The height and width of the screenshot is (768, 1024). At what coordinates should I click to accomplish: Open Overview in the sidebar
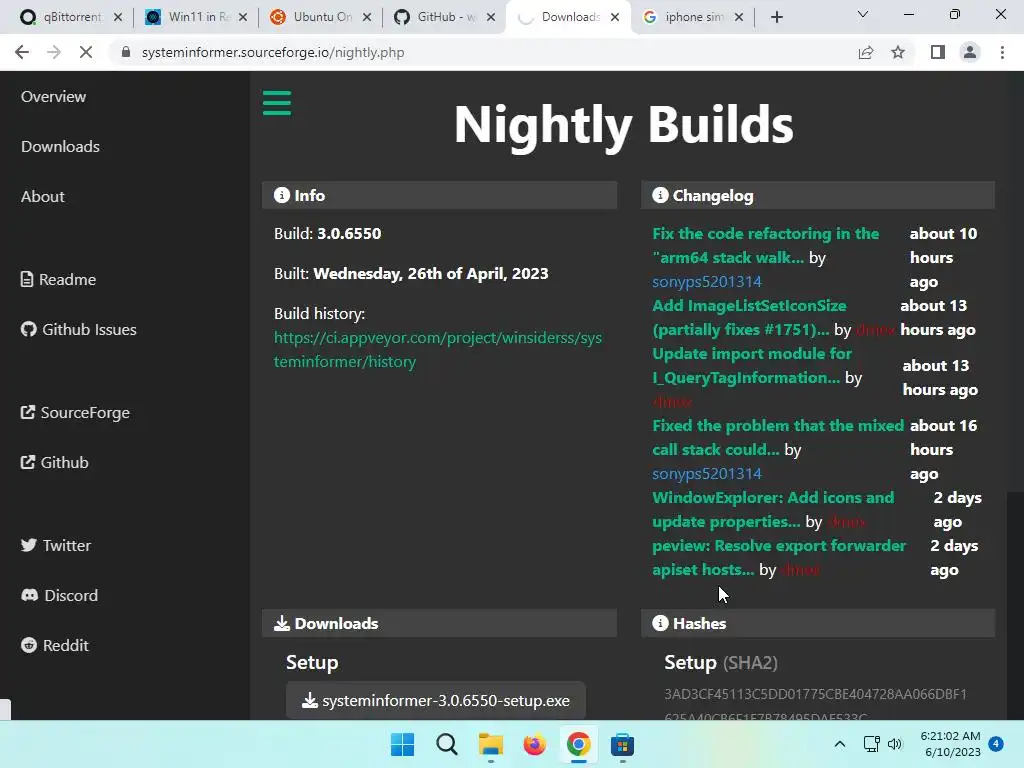pyautogui.click(x=54, y=97)
